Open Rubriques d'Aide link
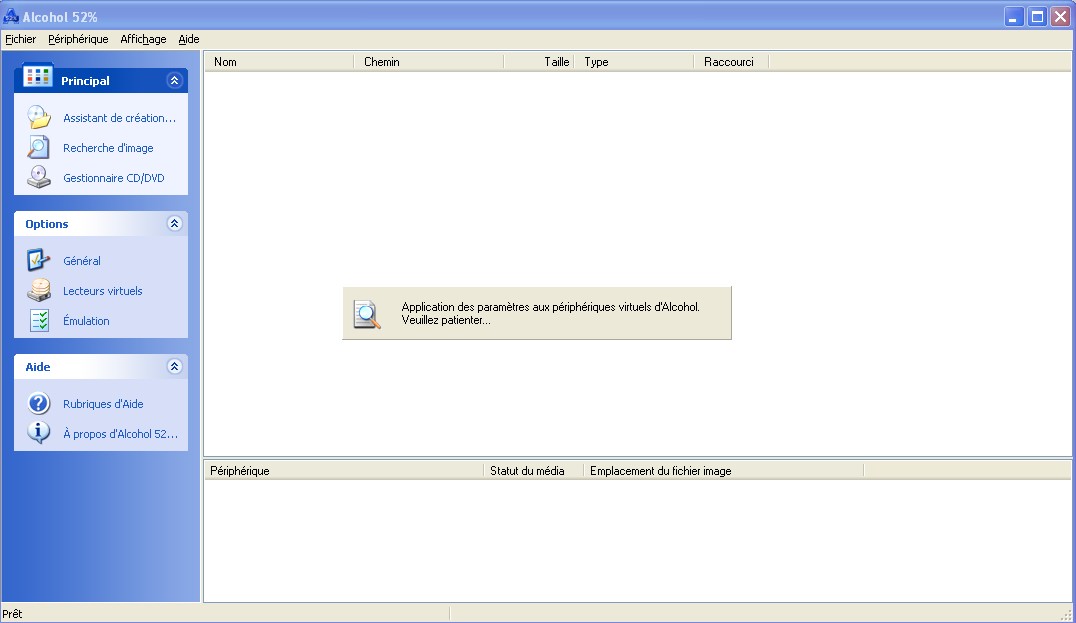This screenshot has width=1076, height=623. click(104, 404)
